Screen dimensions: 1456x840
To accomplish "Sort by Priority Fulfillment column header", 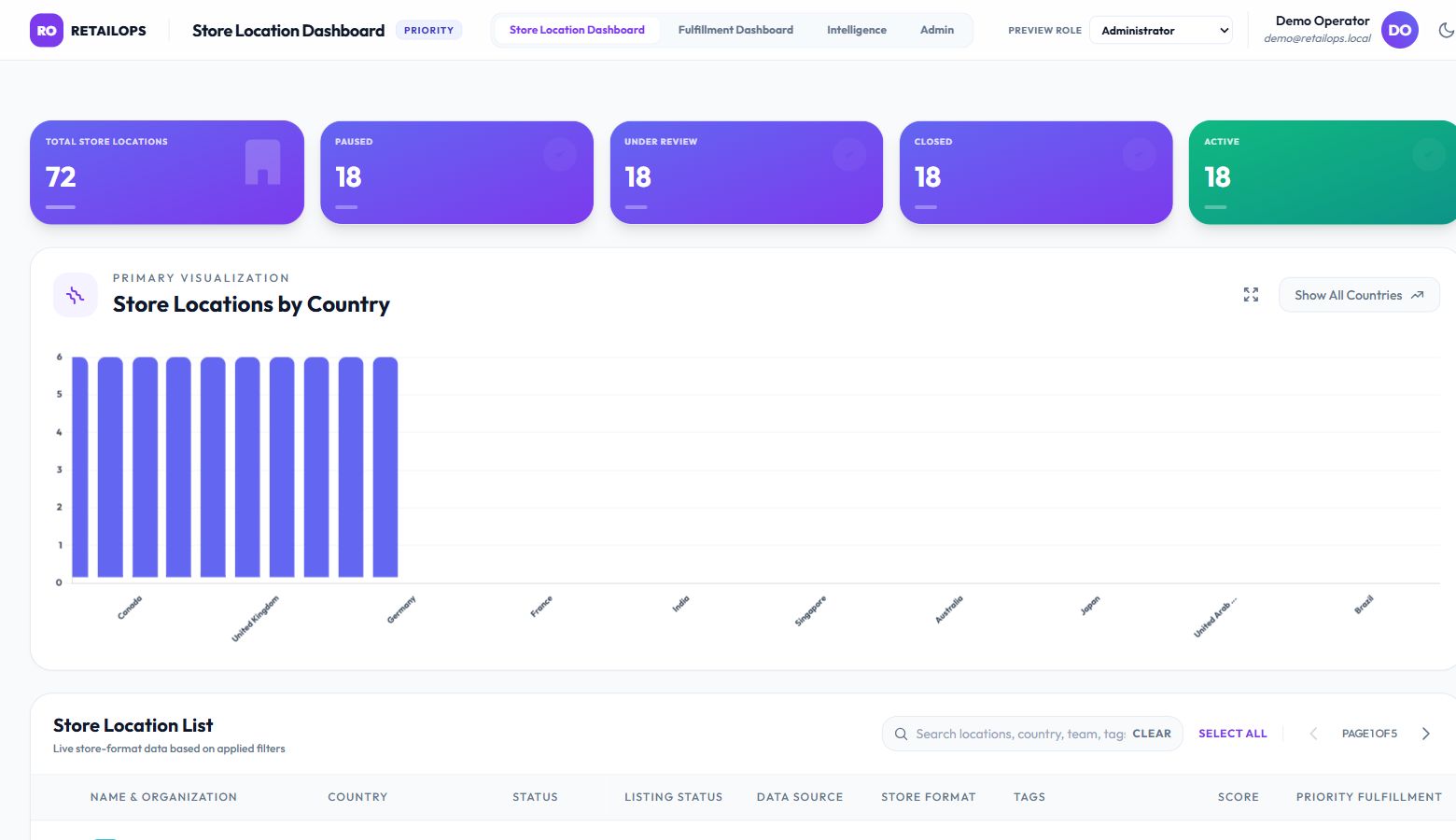I will [1369, 797].
